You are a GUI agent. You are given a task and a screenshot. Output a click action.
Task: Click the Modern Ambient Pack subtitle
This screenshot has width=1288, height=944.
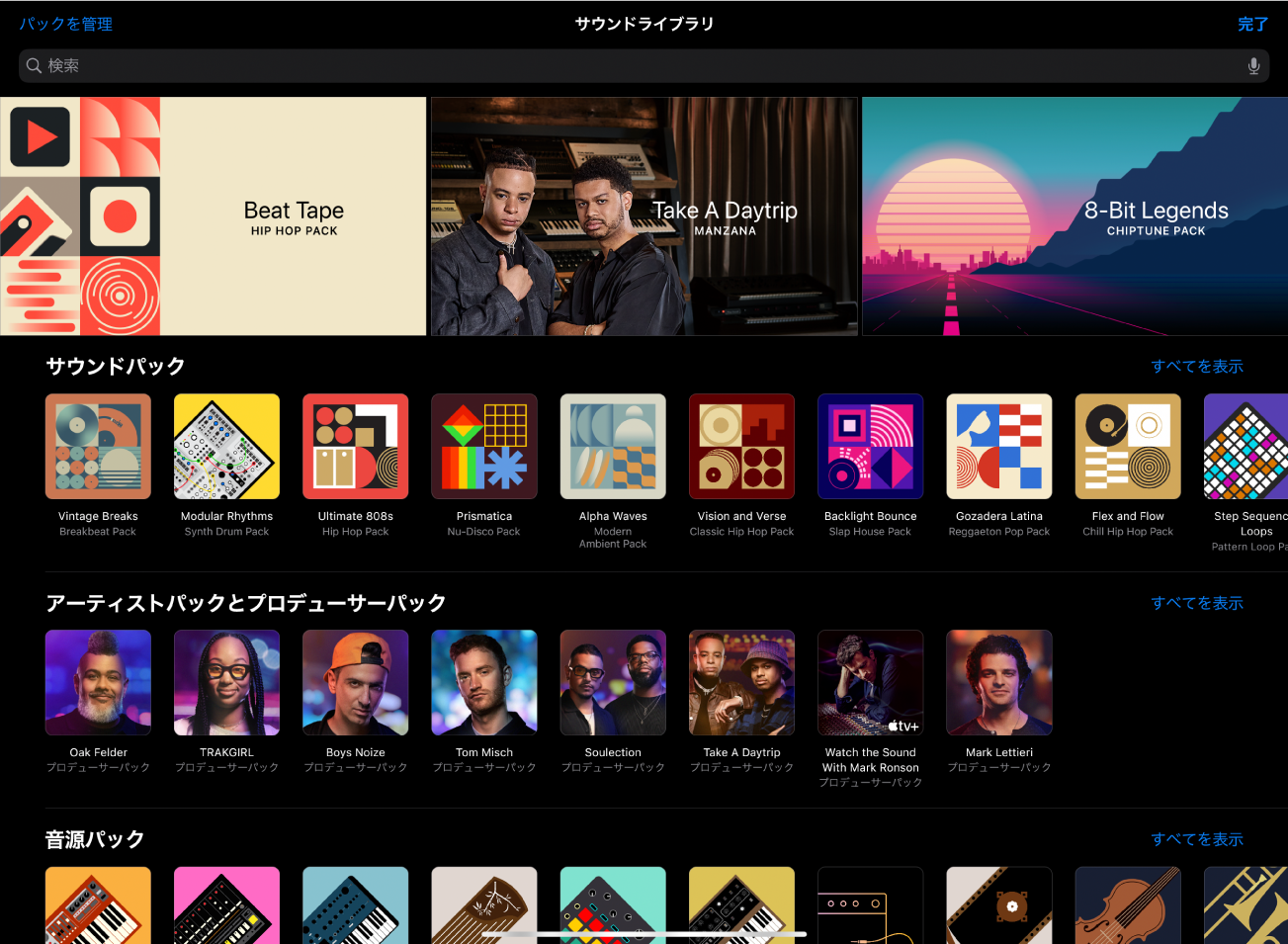pyautogui.click(x=613, y=538)
